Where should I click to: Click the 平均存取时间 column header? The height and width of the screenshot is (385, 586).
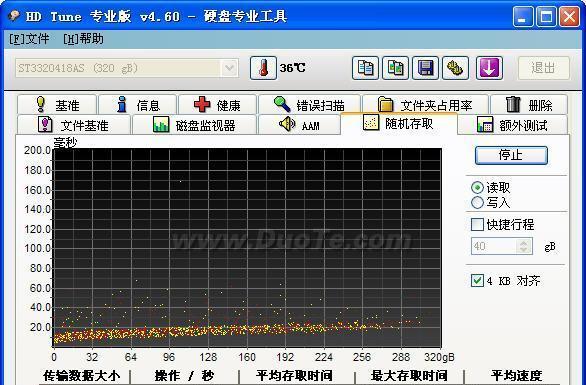tap(294, 376)
